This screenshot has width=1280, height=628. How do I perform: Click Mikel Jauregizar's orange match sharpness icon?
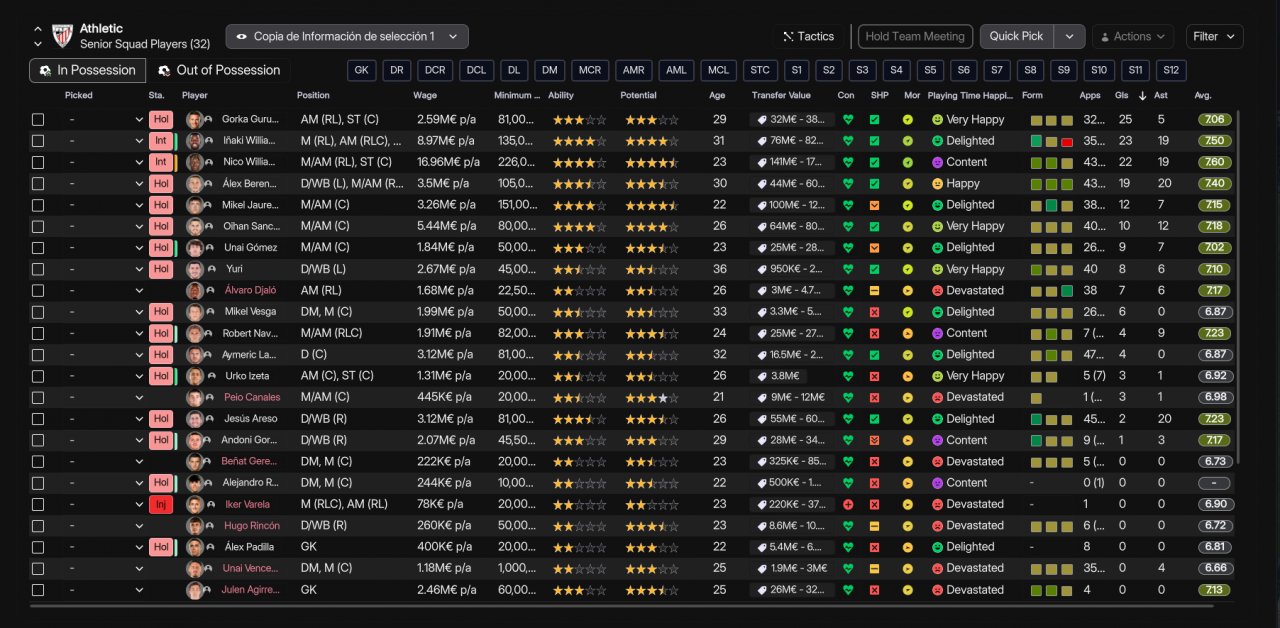pyautogui.click(x=874, y=205)
